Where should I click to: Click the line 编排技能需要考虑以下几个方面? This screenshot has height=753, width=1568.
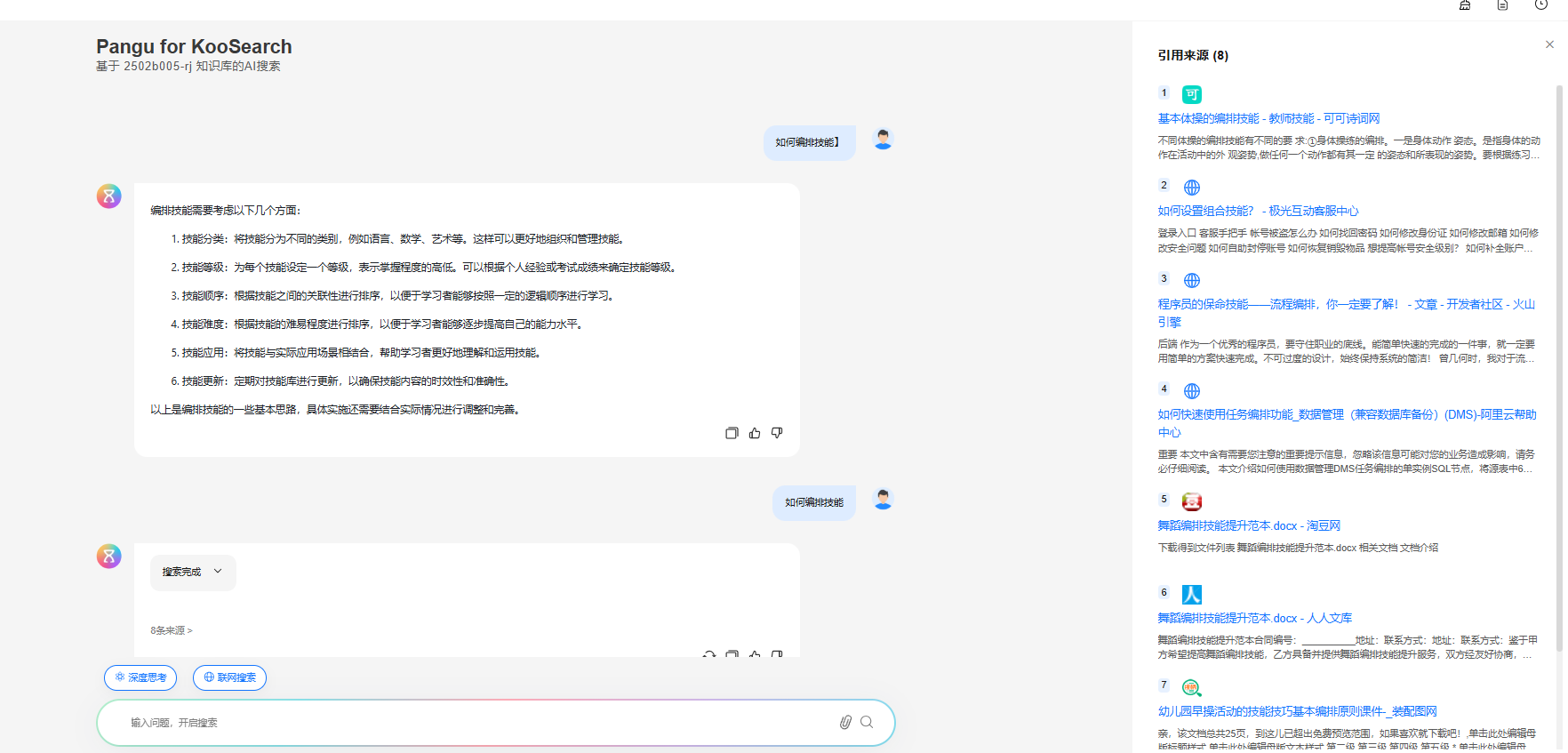coord(226,211)
